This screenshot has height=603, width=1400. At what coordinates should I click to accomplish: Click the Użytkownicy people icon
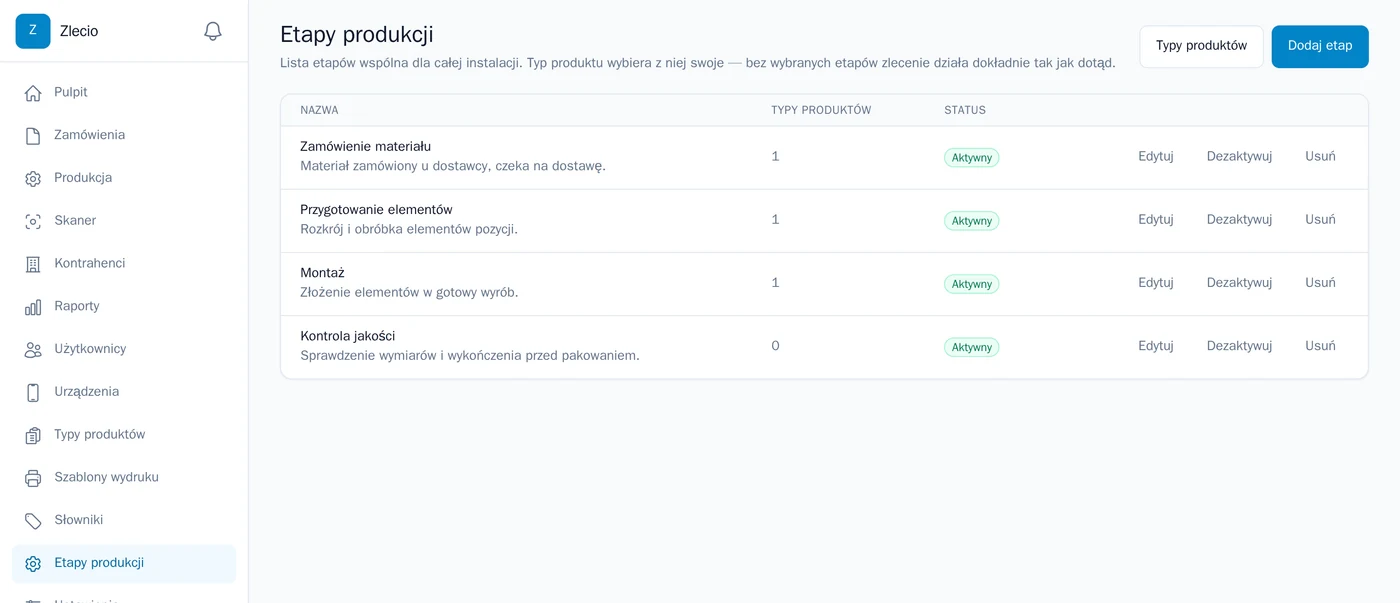[33, 350]
